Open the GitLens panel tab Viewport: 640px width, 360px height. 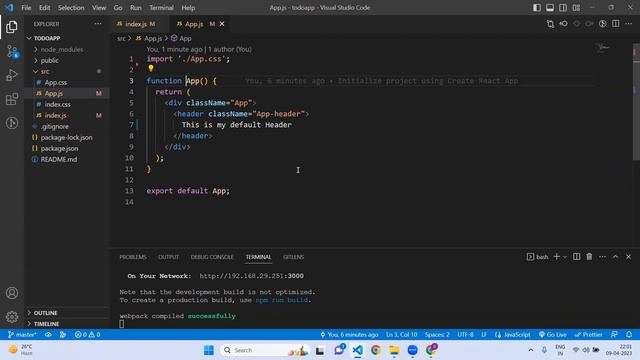(293, 257)
